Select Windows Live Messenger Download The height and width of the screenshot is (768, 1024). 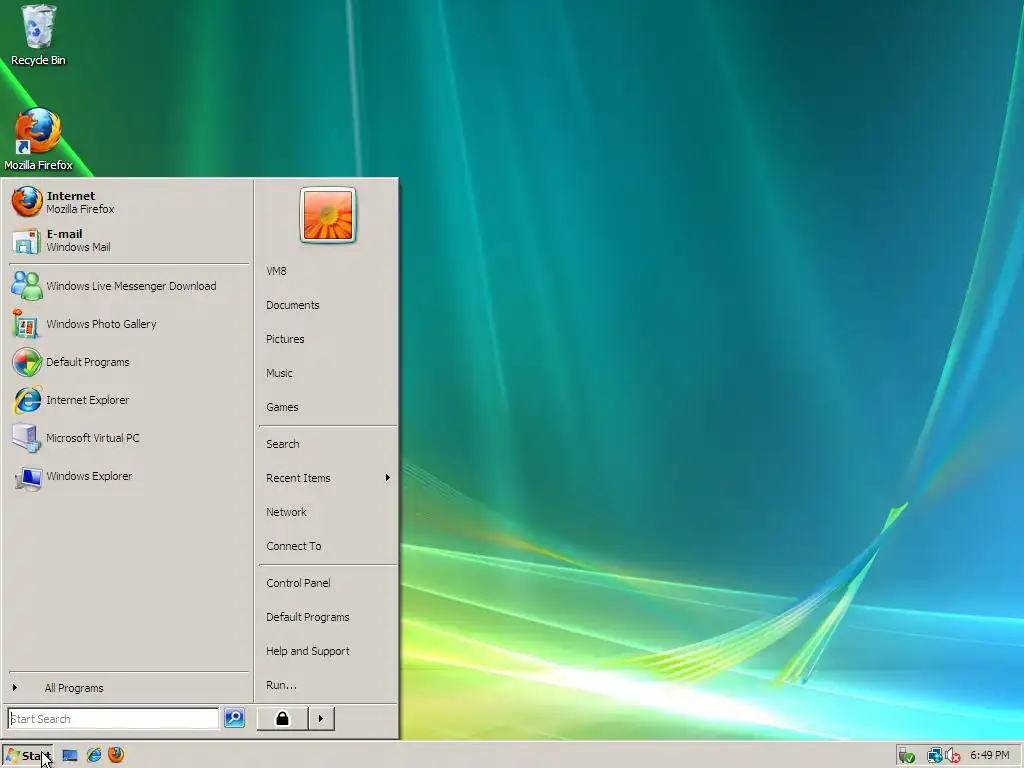tap(129, 286)
